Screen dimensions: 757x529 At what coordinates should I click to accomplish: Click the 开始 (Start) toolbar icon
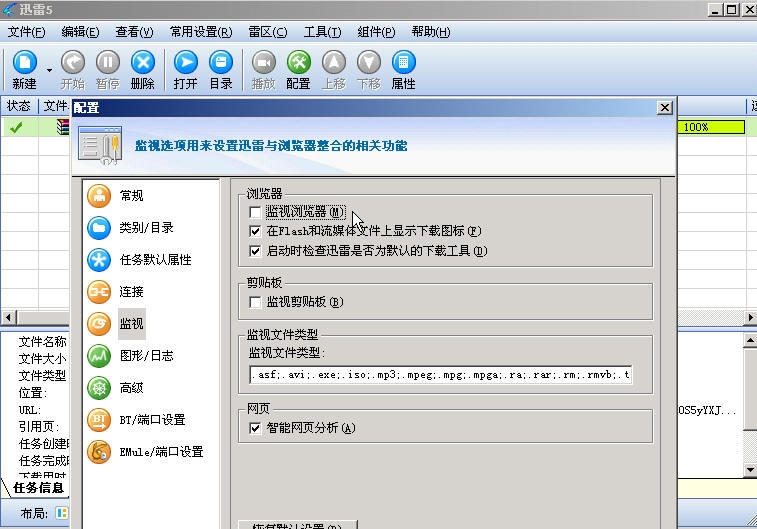point(73,63)
